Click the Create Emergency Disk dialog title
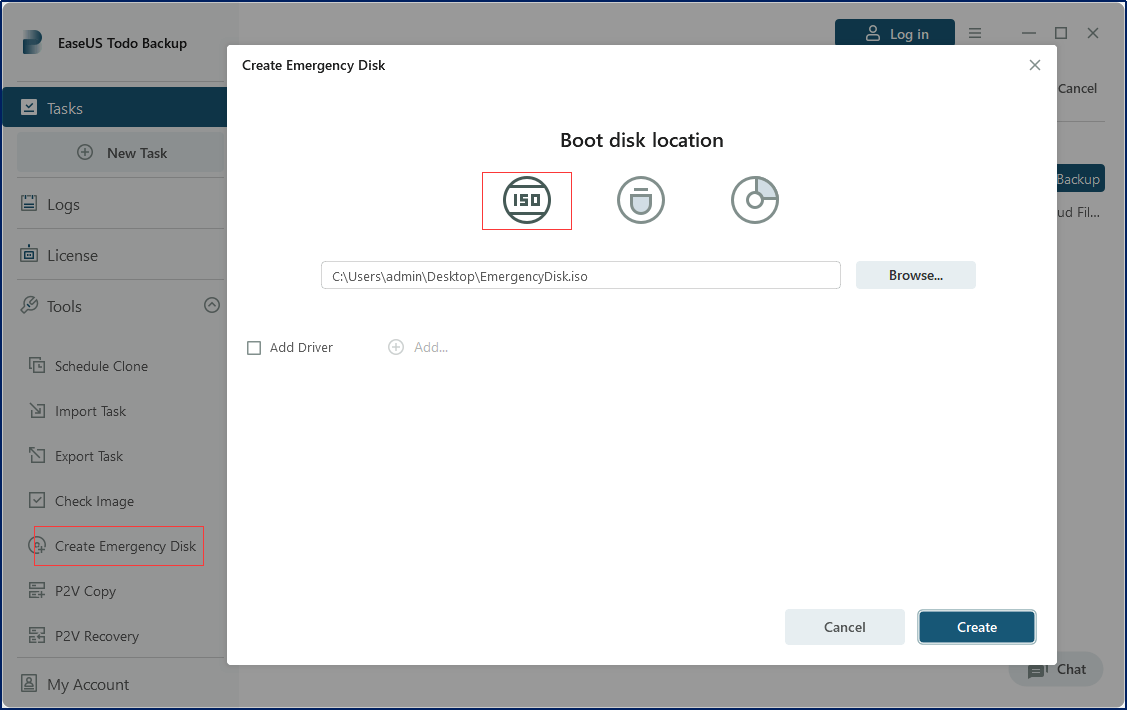 (313, 65)
